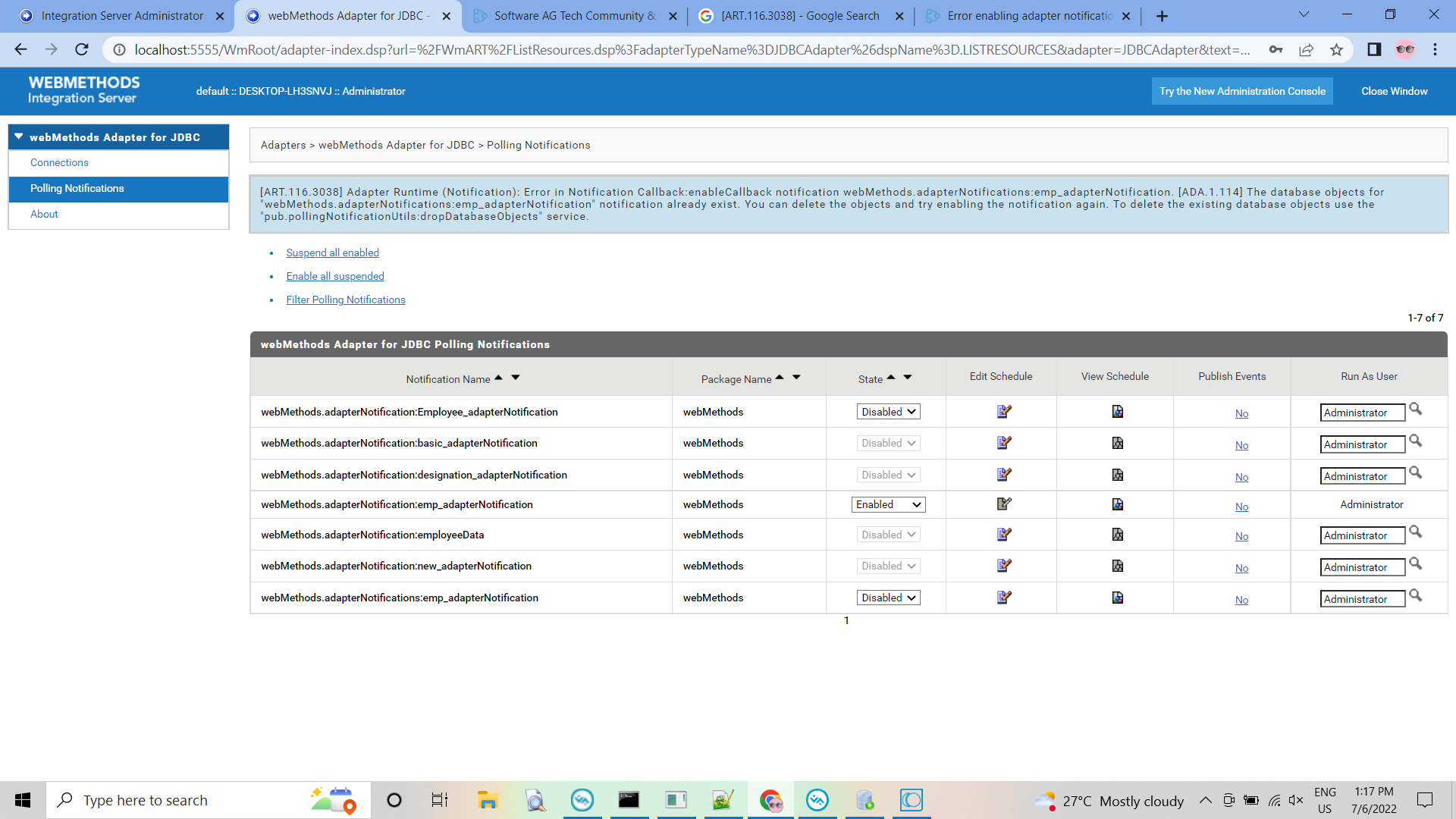
Task: Click Suspend all enabled link
Action: click(332, 253)
